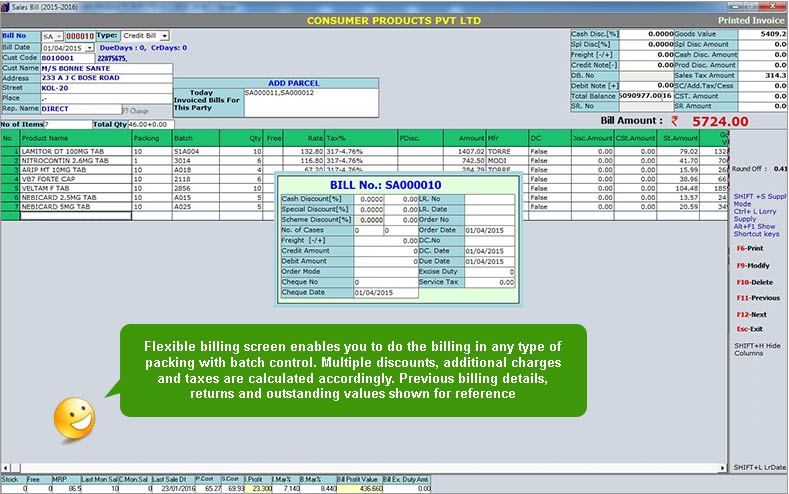Screen dimensions: 789x494
Task: Click the Rep. Name field DIRECT
Action: (81, 109)
